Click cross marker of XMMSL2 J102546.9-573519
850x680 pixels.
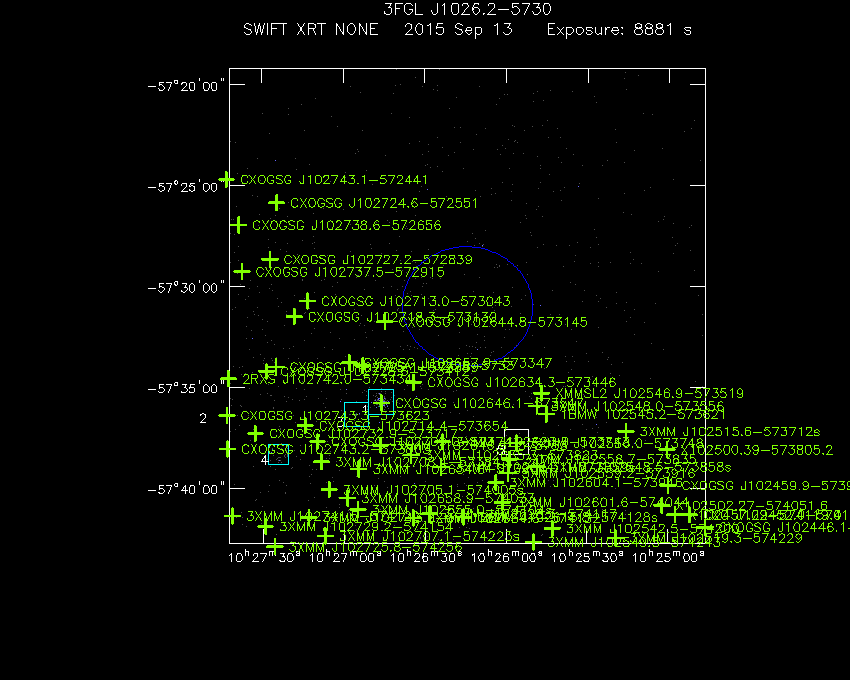coord(541,393)
